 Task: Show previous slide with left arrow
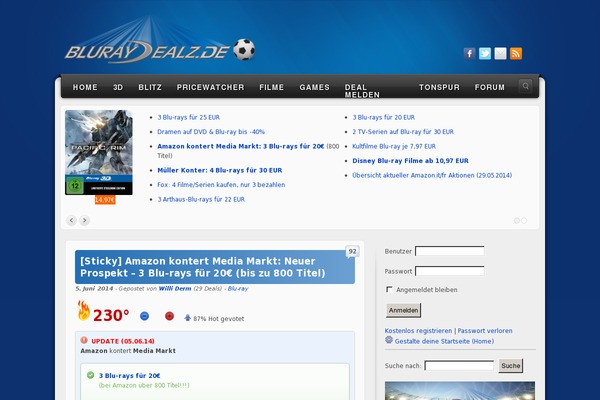pos(71,220)
